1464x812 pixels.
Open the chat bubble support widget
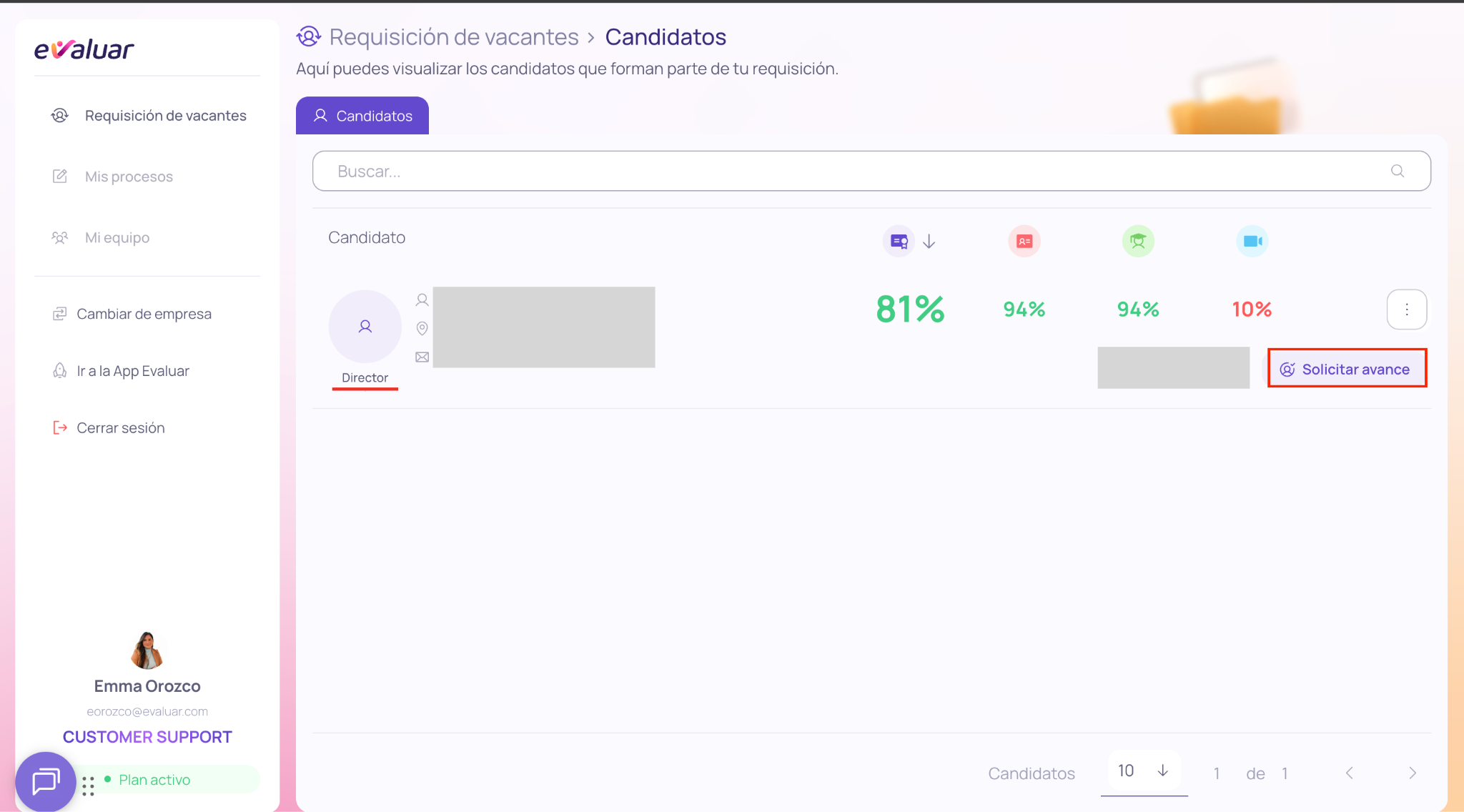[46, 781]
